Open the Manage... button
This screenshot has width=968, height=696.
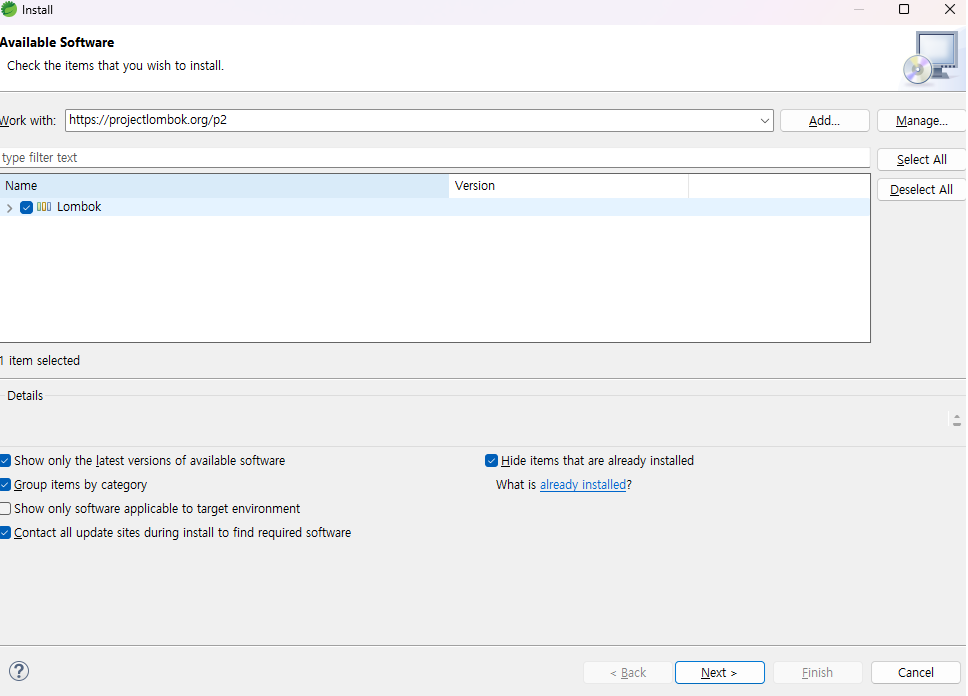(x=921, y=120)
